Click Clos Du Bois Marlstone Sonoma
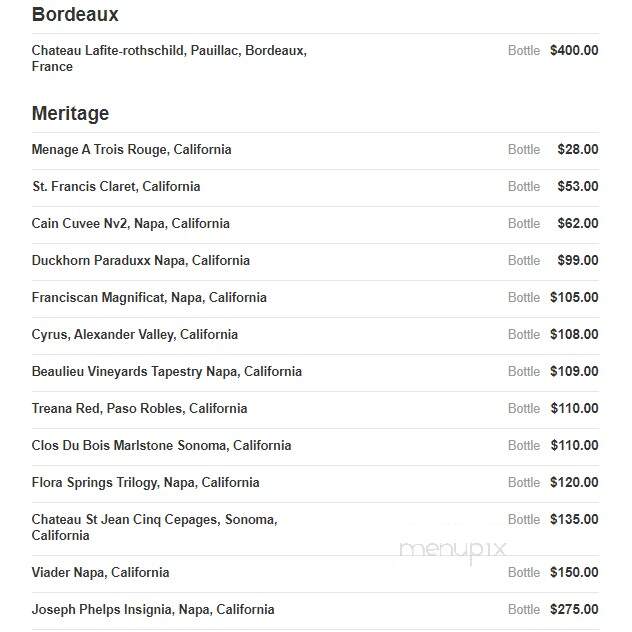Screen dimensions: 632x632 161,446
